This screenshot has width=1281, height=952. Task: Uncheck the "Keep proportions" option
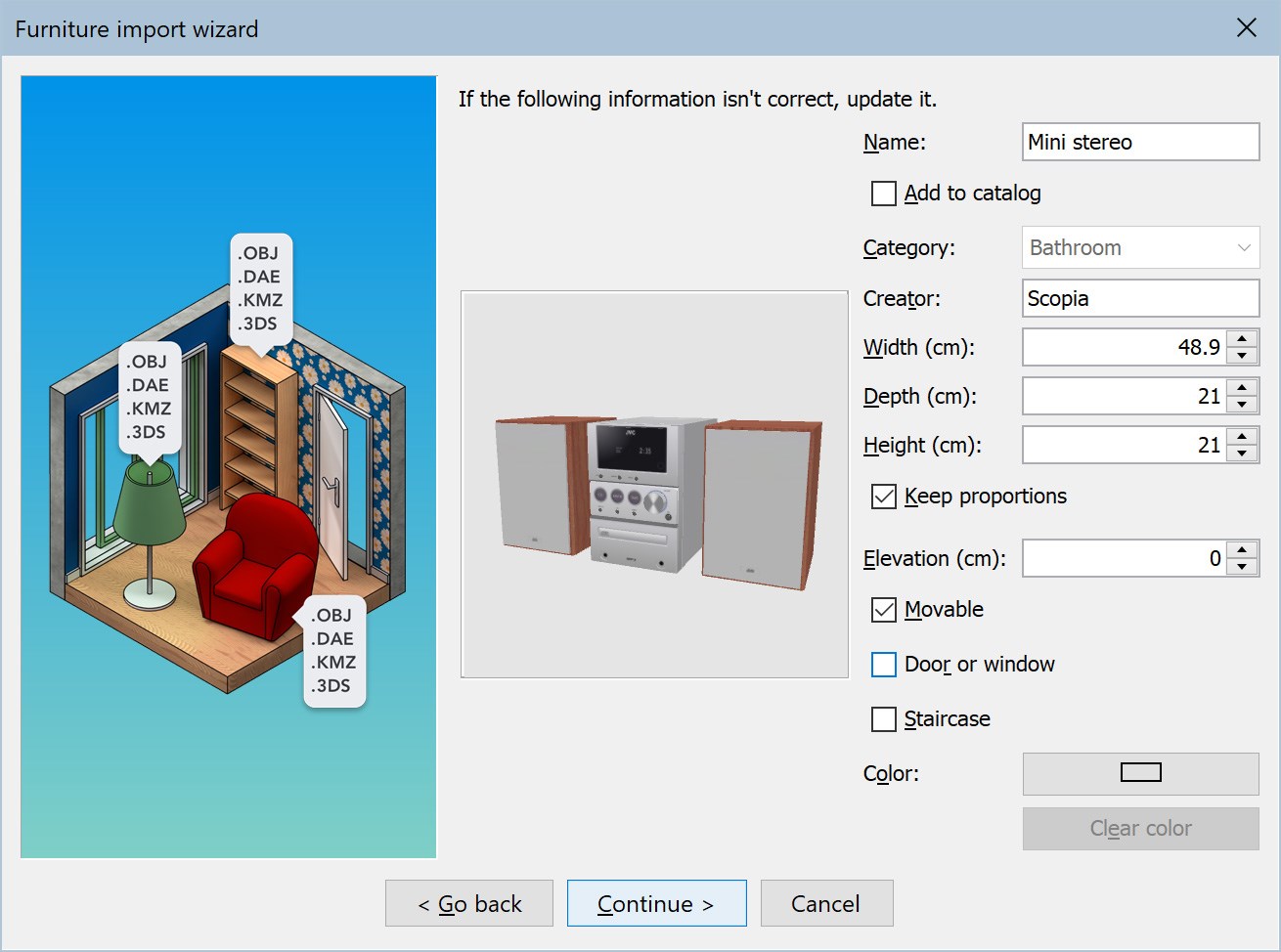(884, 496)
